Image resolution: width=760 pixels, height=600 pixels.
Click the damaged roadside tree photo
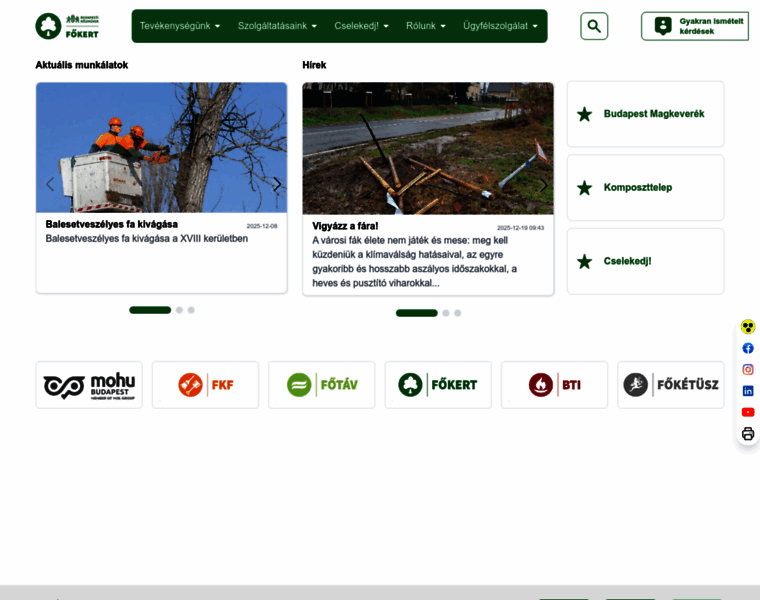(428, 148)
